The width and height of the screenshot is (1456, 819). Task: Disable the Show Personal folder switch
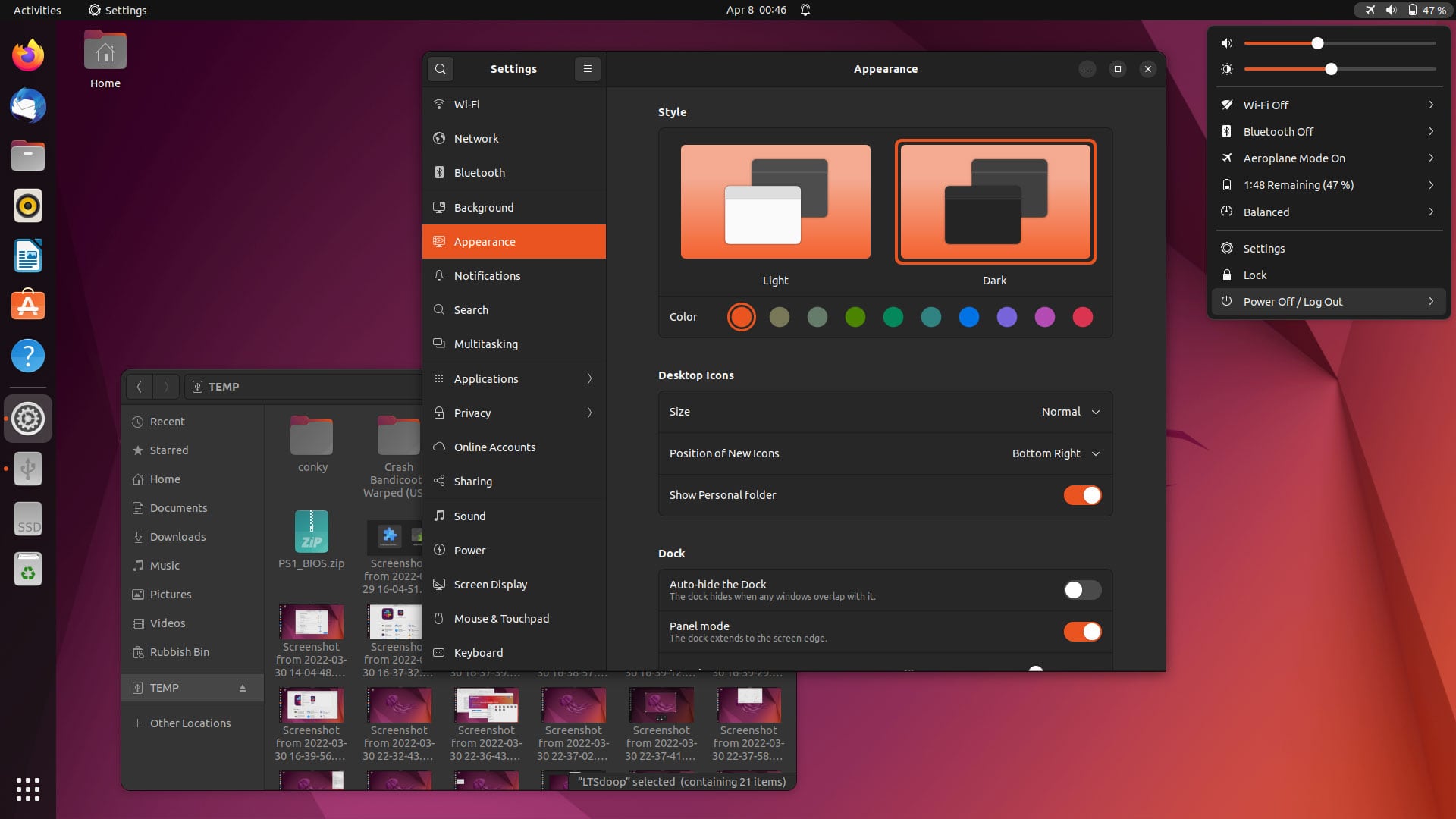1082,494
